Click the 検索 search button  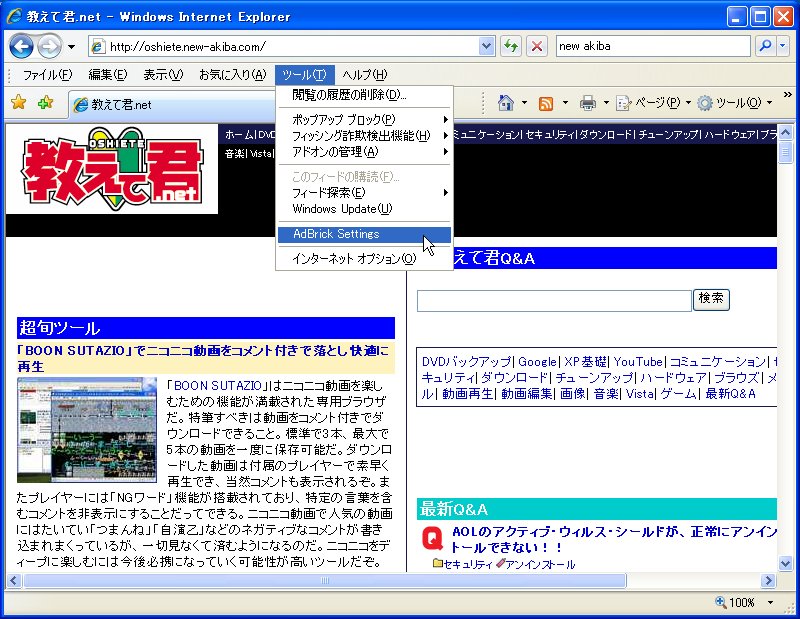click(711, 300)
